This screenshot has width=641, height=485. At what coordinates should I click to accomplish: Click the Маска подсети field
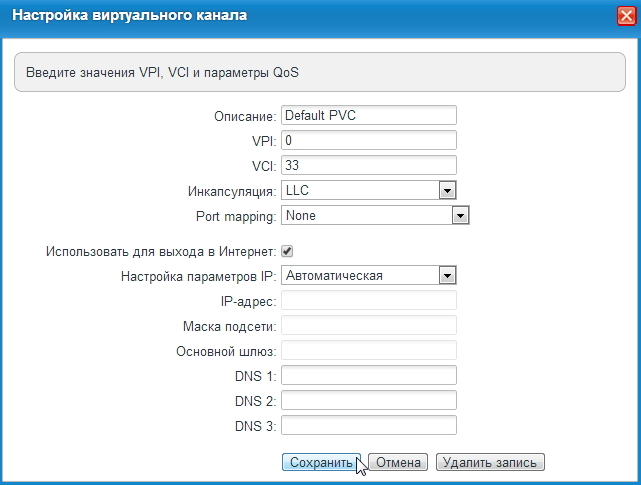[x=368, y=325]
